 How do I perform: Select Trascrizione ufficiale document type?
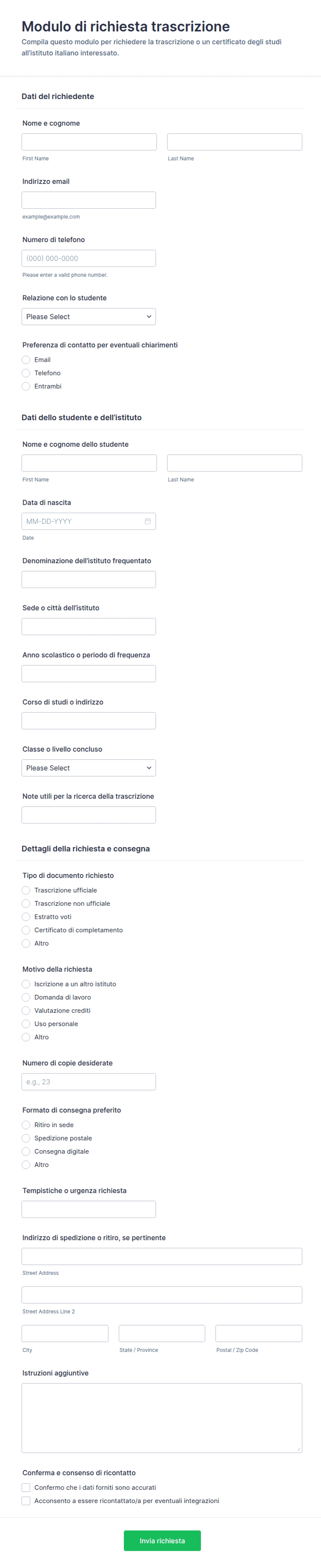(26, 891)
